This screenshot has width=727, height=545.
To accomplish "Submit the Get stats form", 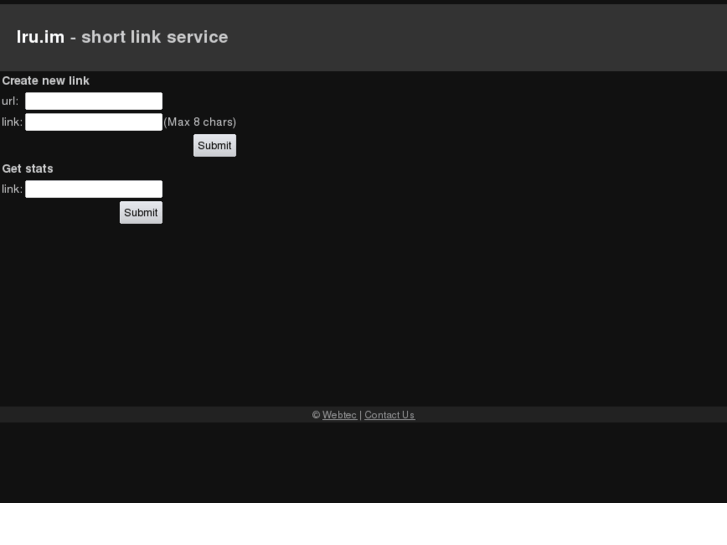I will 141,212.
